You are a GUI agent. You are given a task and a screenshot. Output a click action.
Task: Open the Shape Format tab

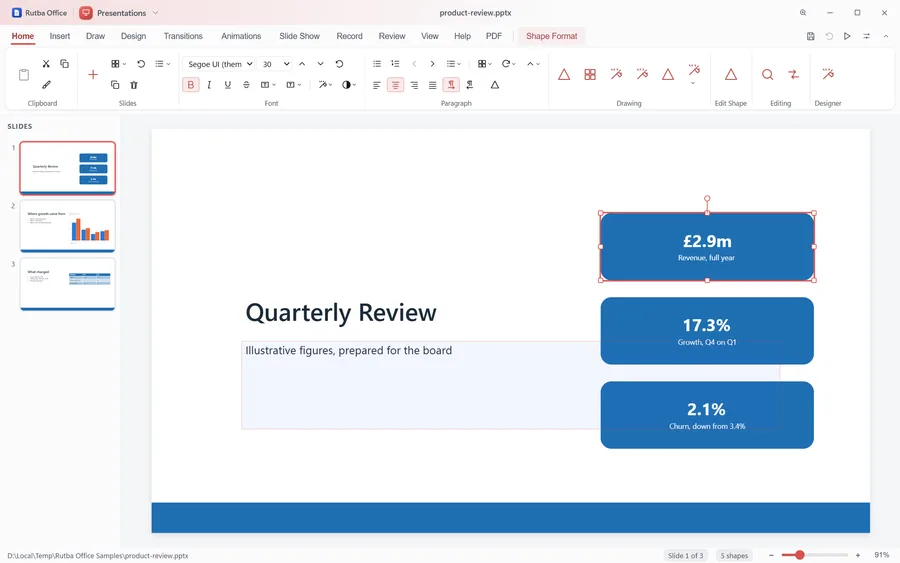tap(552, 36)
